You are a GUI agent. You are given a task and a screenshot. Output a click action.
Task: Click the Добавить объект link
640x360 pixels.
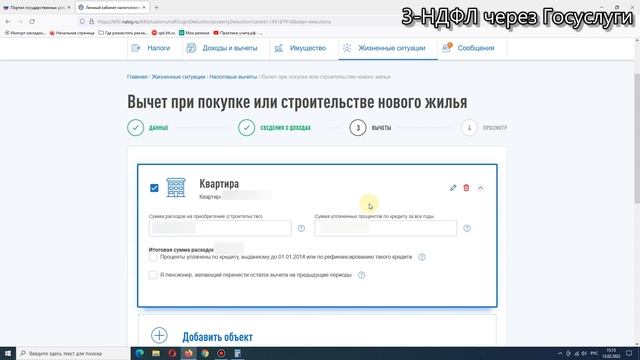[218, 337]
